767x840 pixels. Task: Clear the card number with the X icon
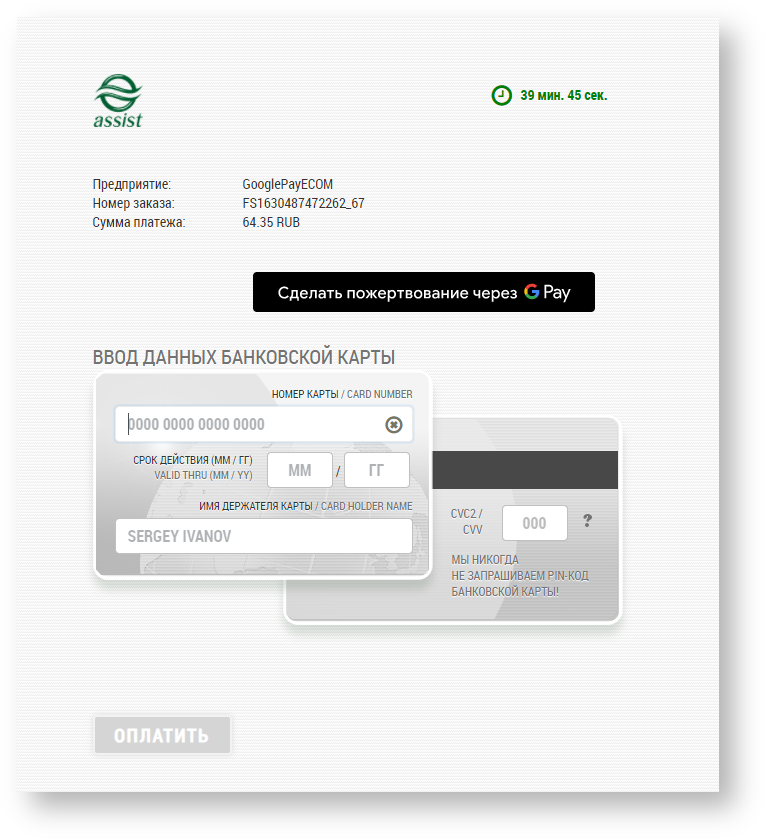tap(394, 425)
